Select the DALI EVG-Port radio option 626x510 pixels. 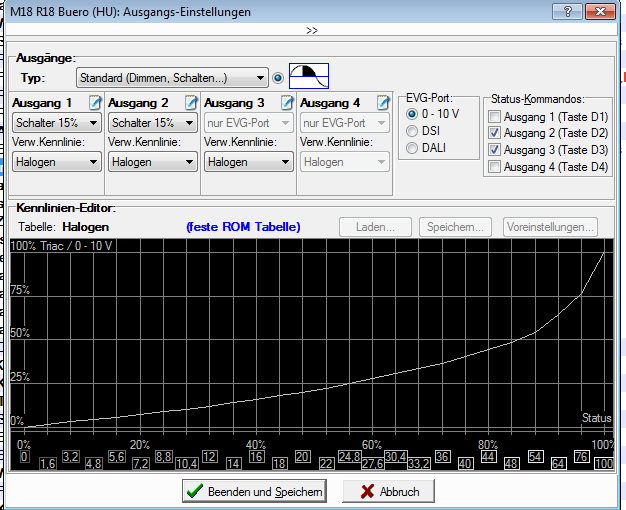point(413,148)
